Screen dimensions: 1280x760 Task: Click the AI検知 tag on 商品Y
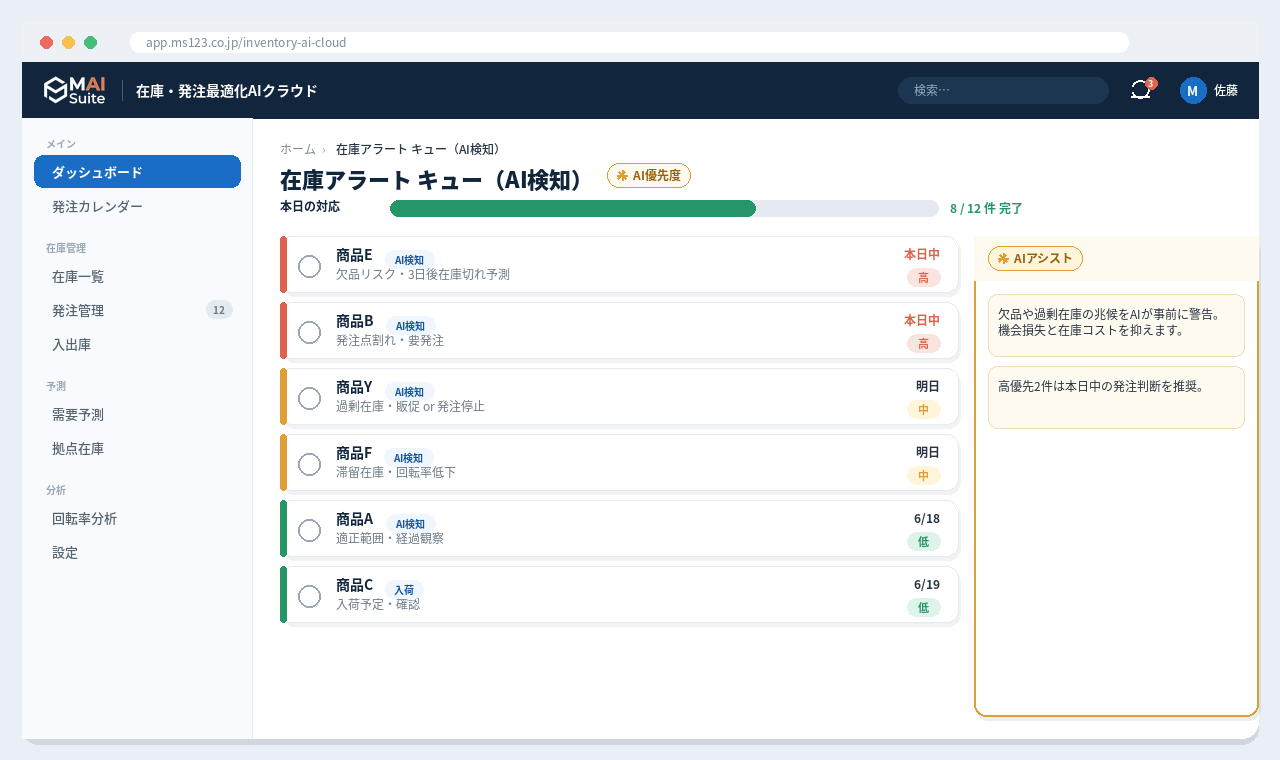tap(410, 391)
